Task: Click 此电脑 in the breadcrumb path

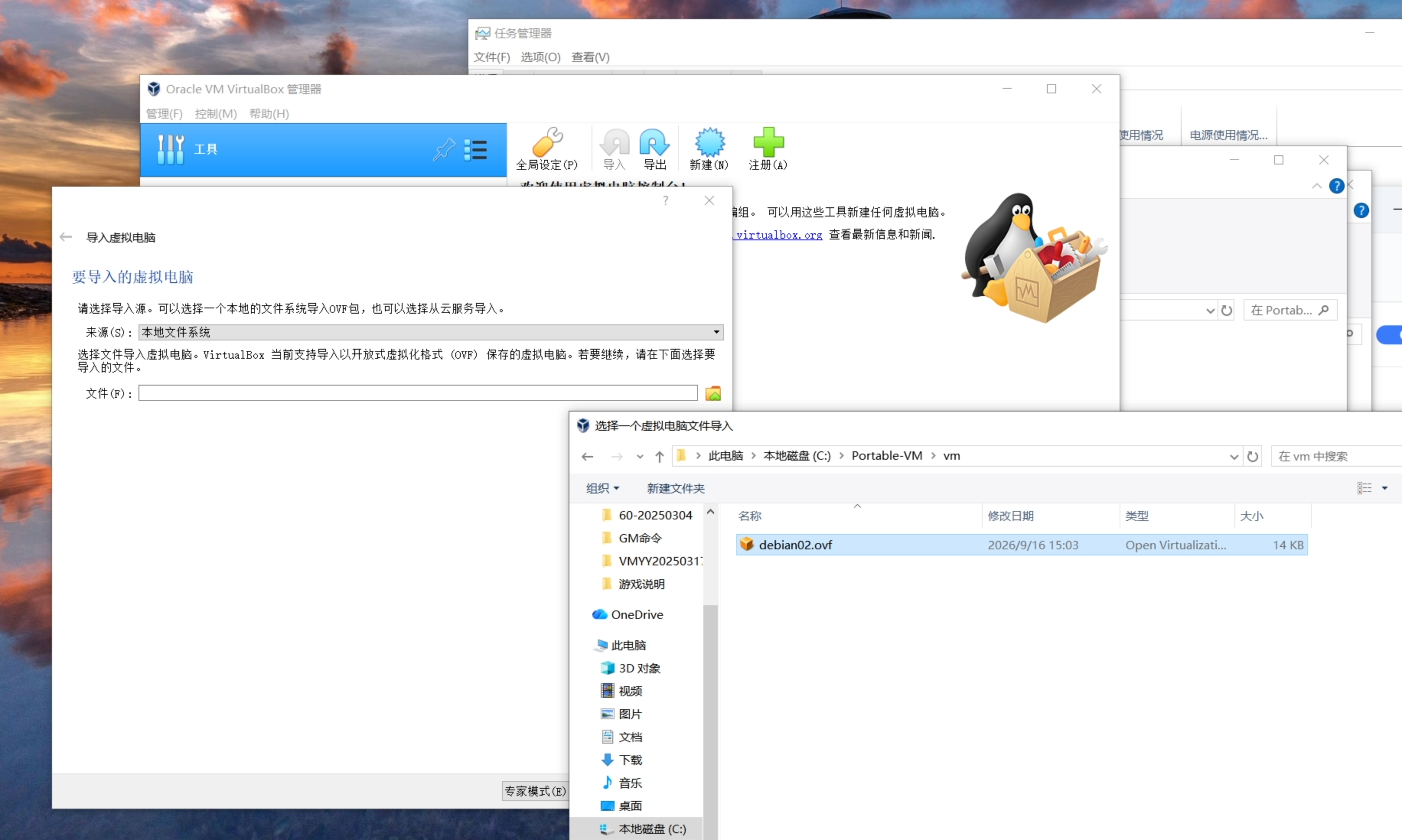Action: click(x=725, y=456)
